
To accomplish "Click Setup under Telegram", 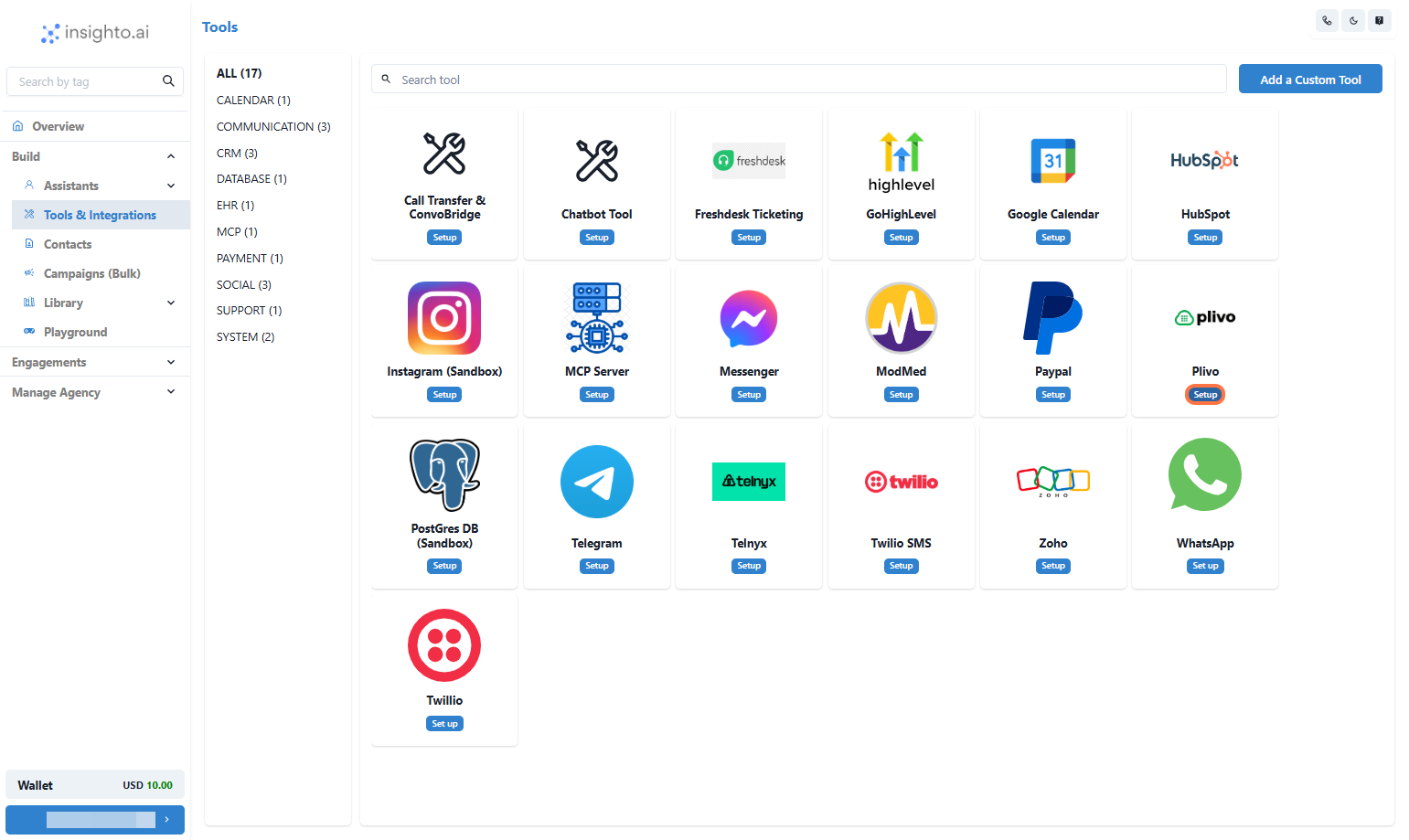I will coord(597,566).
